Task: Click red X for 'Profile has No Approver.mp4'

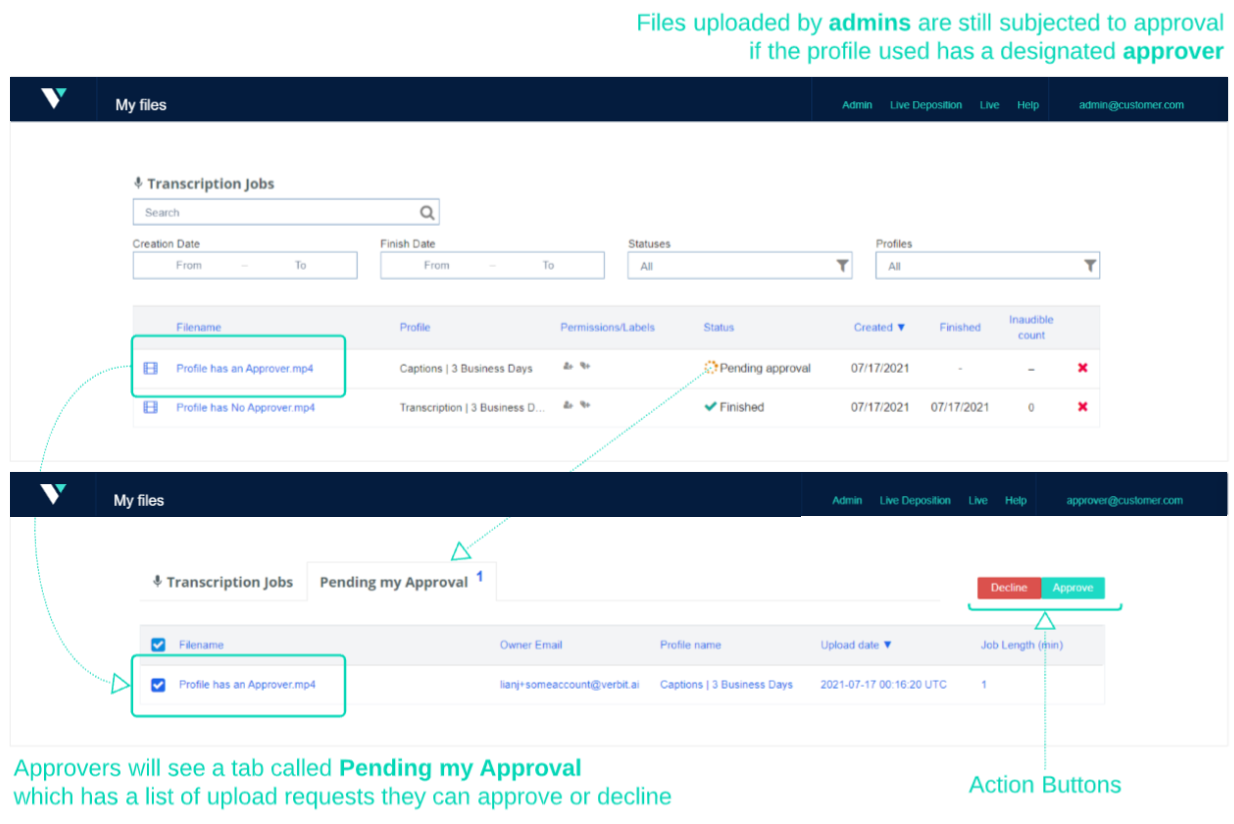Action: (1082, 407)
